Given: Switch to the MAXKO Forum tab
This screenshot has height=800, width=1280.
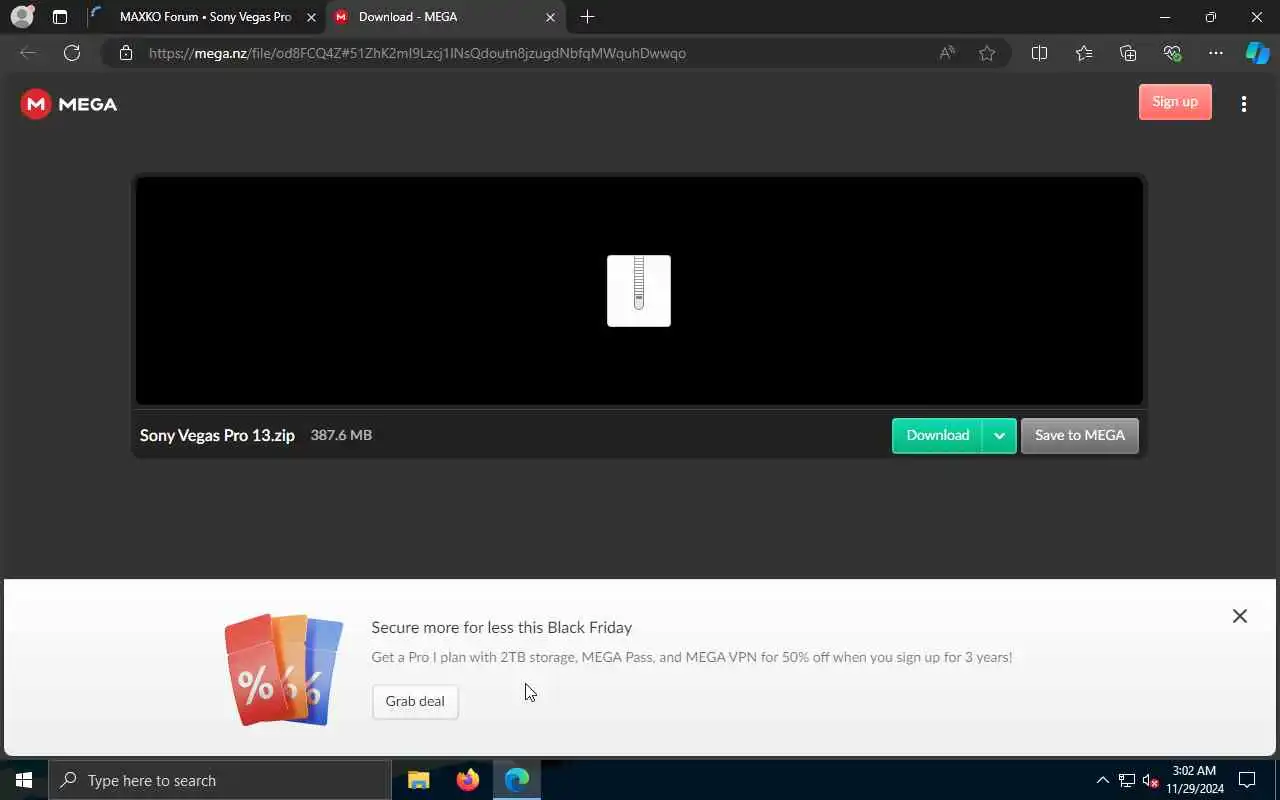Looking at the screenshot, I should (x=204, y=17).
